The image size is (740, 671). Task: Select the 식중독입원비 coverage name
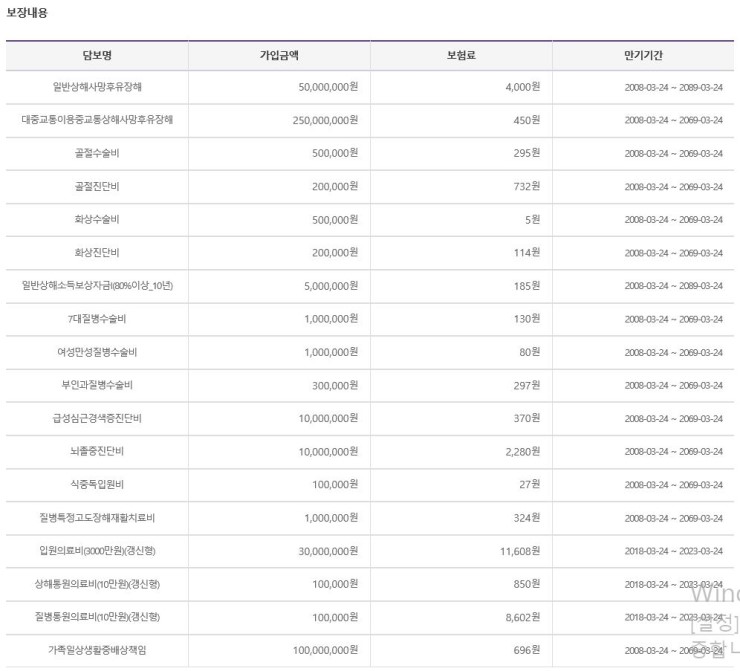97,484
